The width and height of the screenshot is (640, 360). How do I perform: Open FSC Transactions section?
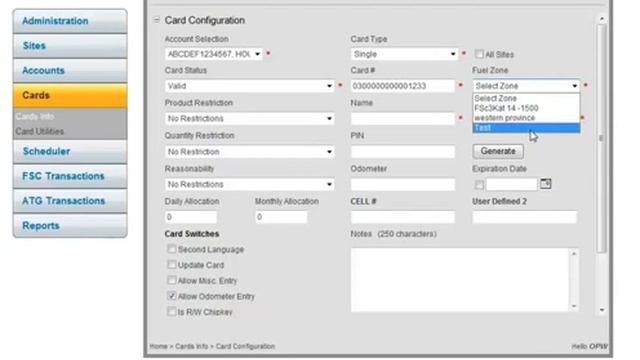pos(70,176)
